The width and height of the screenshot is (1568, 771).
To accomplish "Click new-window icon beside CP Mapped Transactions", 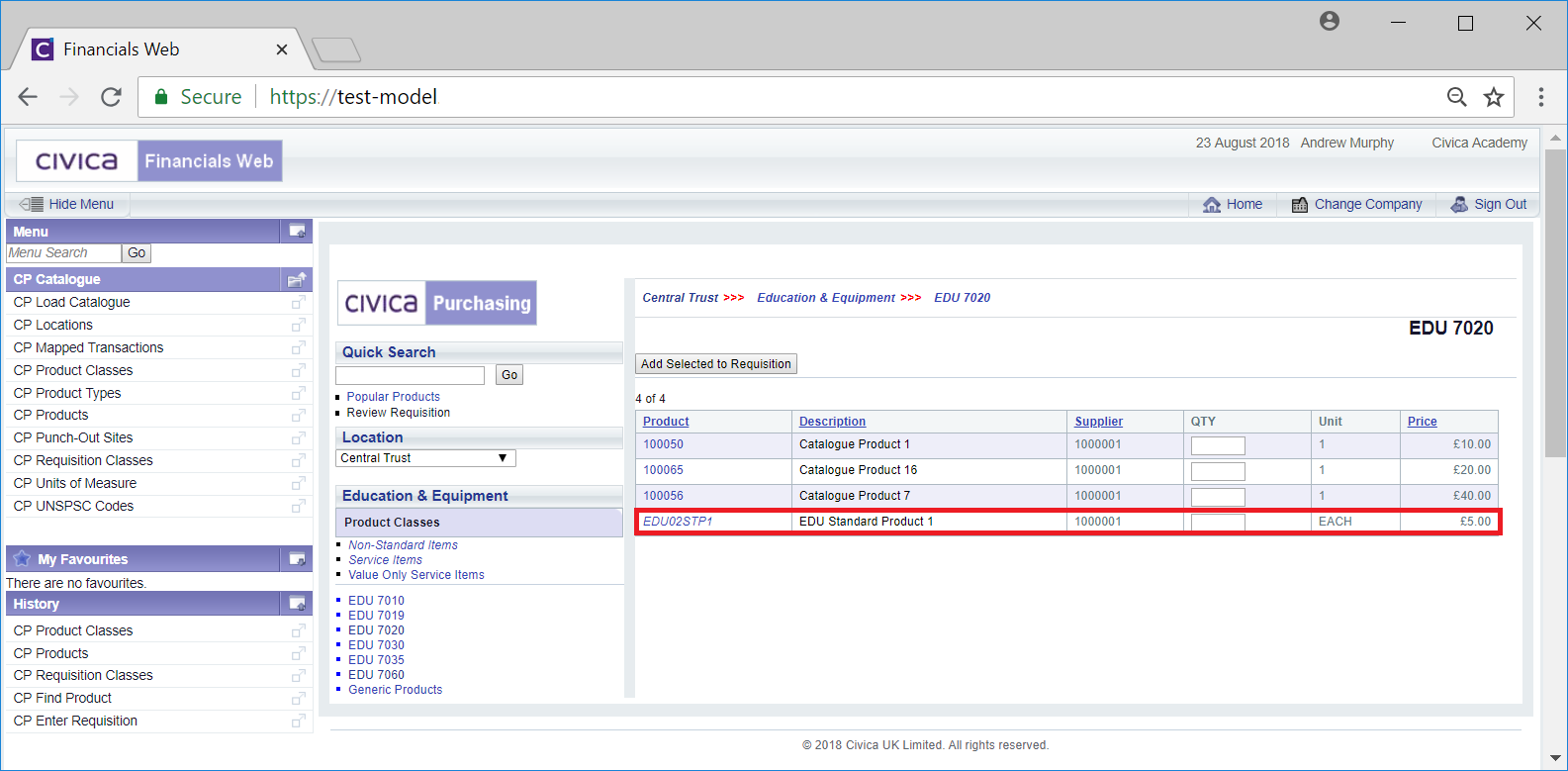I will (x=298, y=347).
